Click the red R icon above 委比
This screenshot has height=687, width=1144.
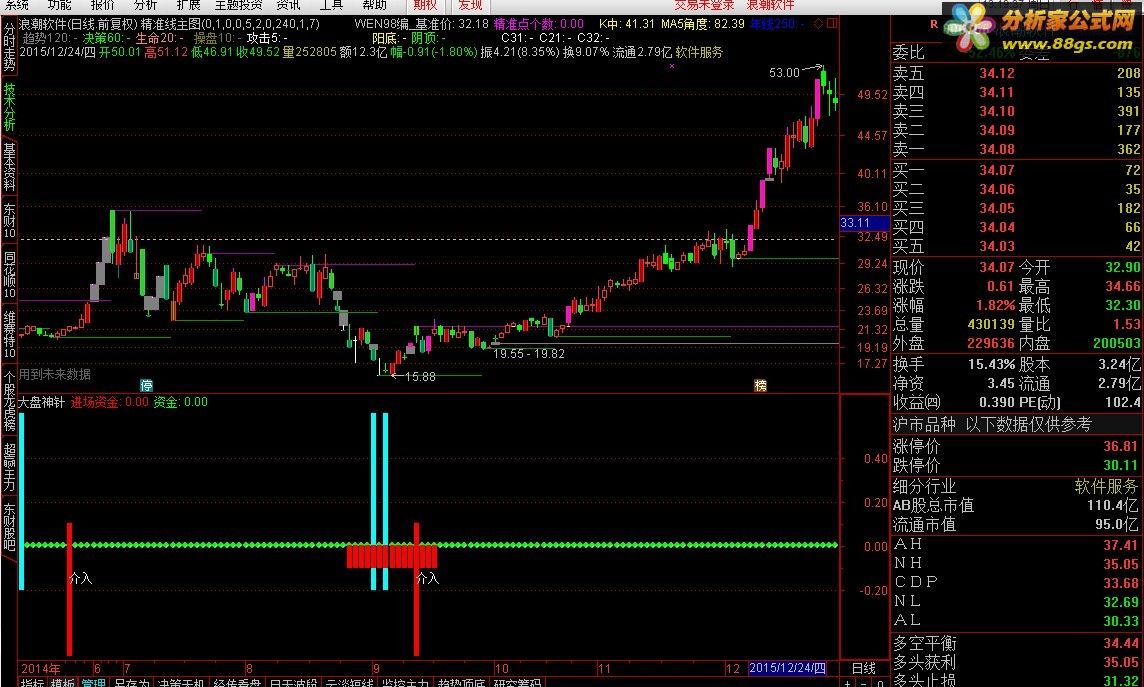point(934,25)
